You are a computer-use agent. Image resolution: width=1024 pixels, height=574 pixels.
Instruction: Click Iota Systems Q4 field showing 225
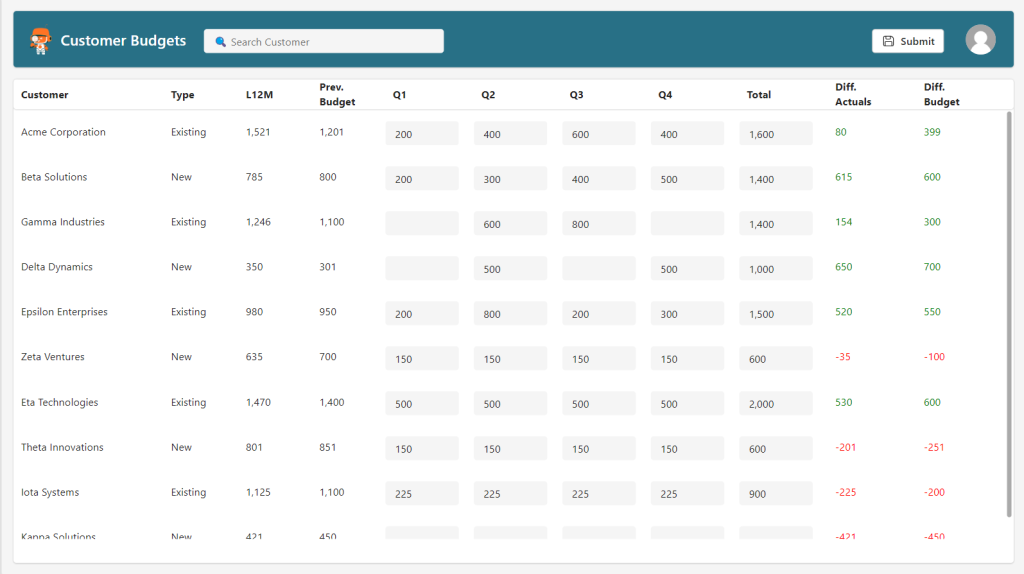coord(687,494)
